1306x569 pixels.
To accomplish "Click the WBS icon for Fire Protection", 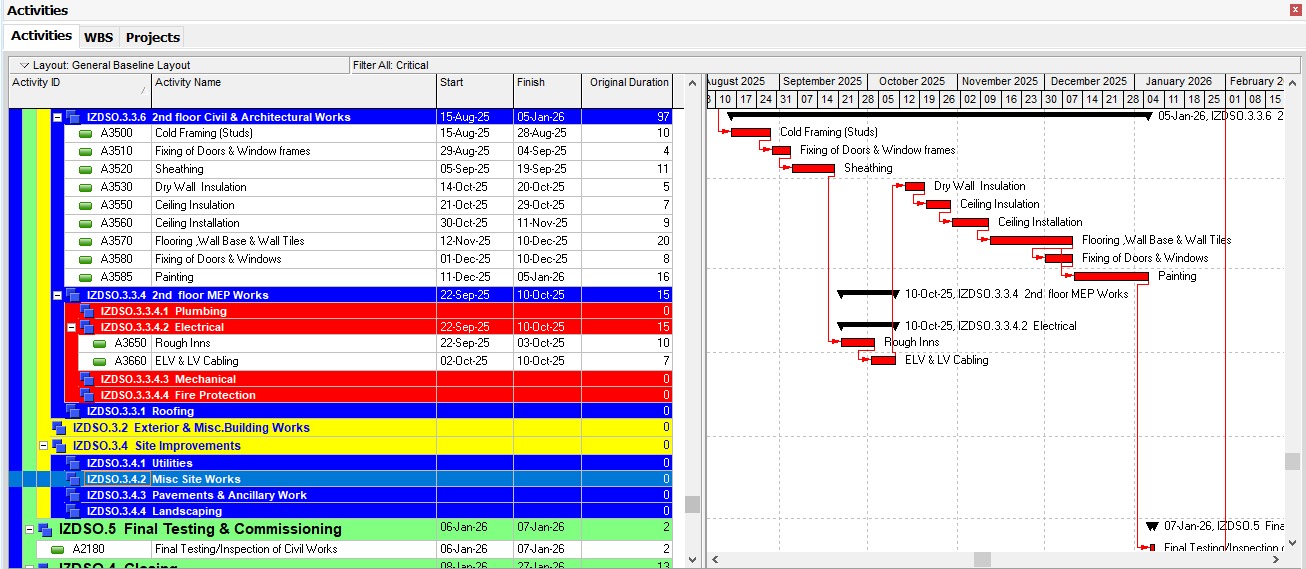I will [87, 395].
